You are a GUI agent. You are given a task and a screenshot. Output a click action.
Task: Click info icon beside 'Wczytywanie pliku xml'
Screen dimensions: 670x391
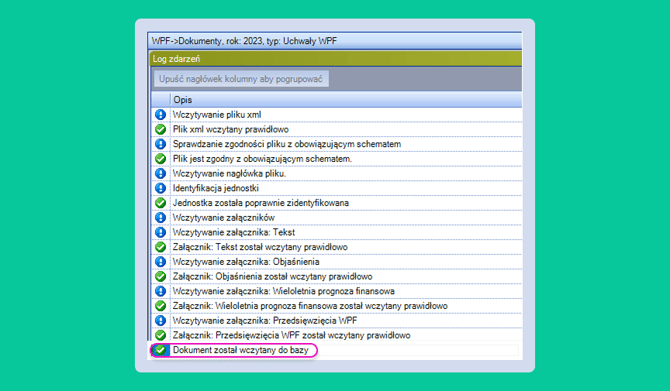[x=160, y=115]
